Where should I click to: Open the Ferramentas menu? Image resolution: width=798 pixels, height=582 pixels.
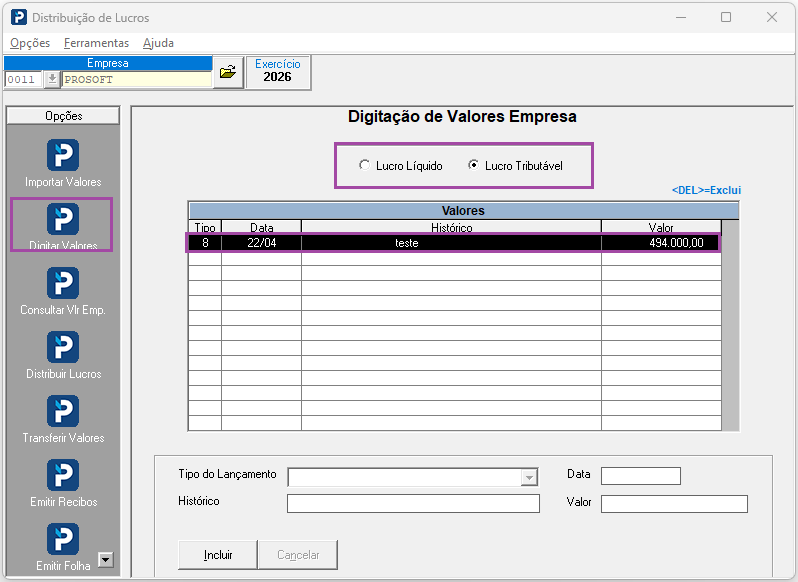coord(97,43)
